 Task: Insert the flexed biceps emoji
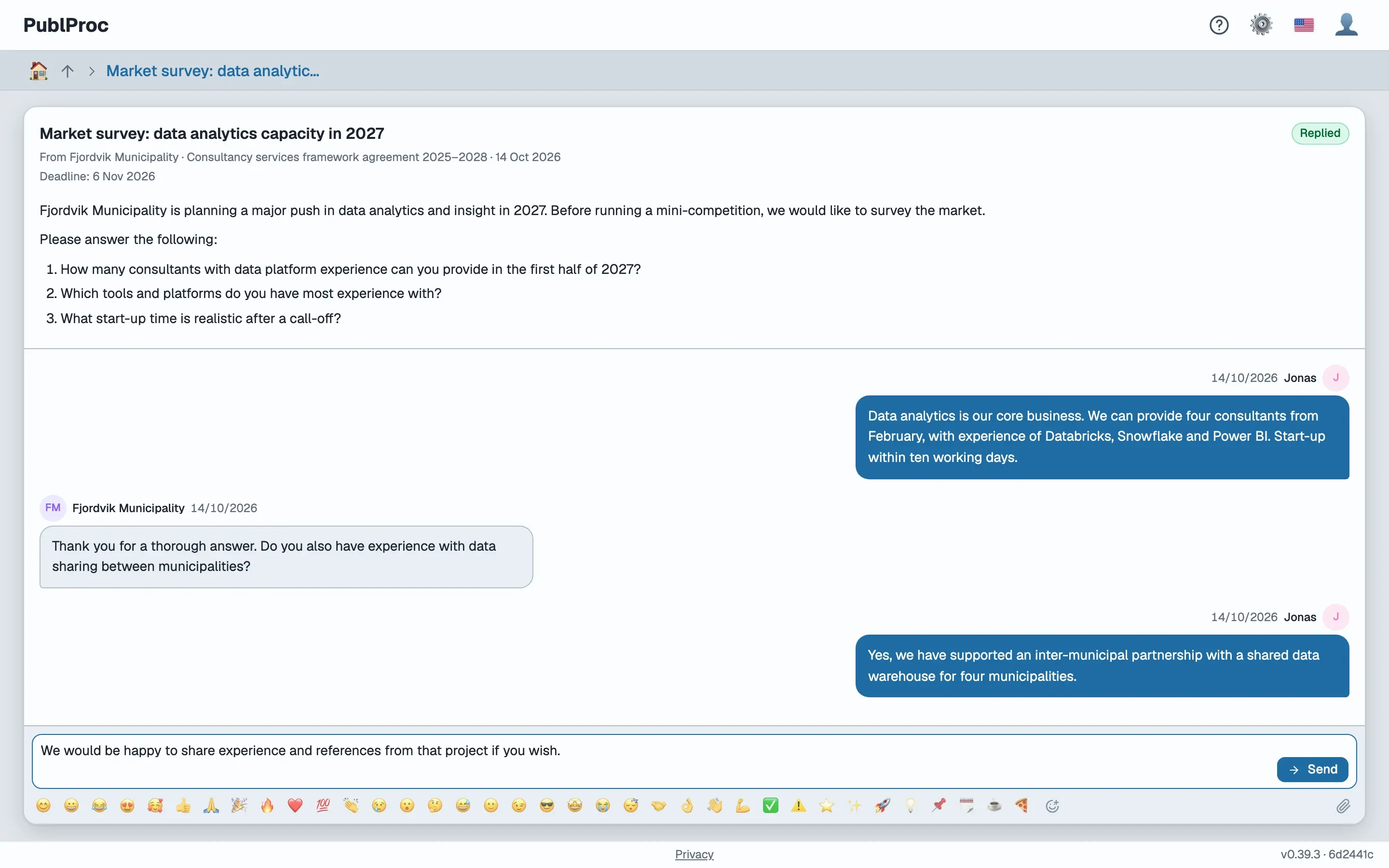pyautogui.click(x=743, y=806)
